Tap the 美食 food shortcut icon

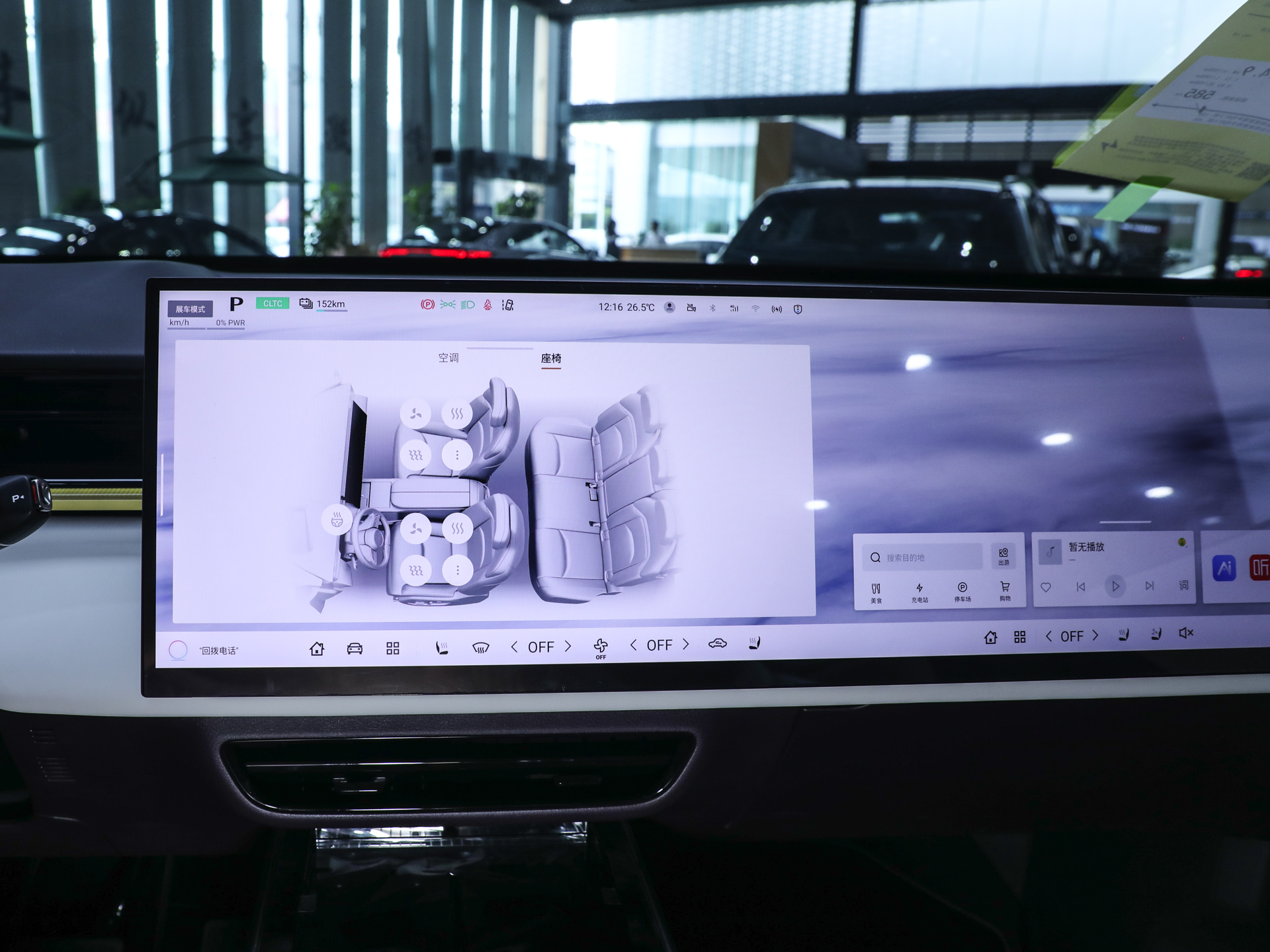tap(876, 592)
